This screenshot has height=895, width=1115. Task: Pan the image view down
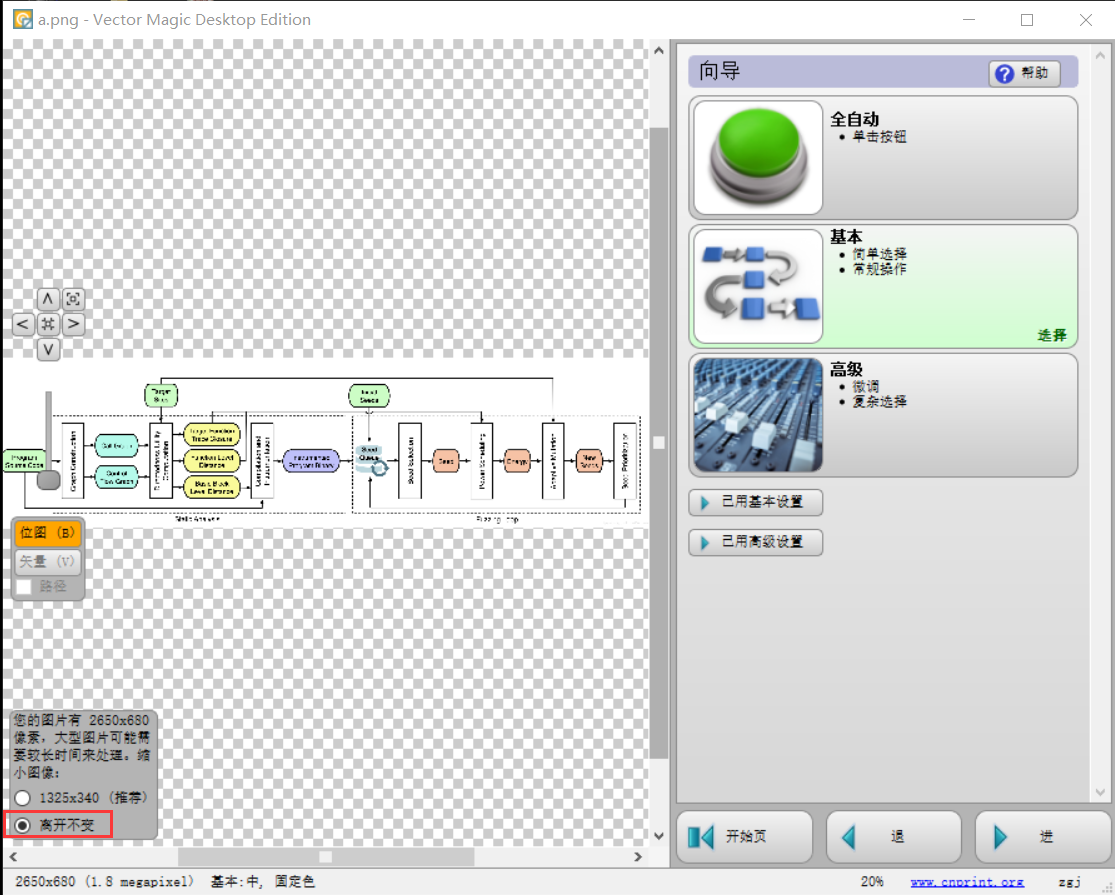click(48, 350)
